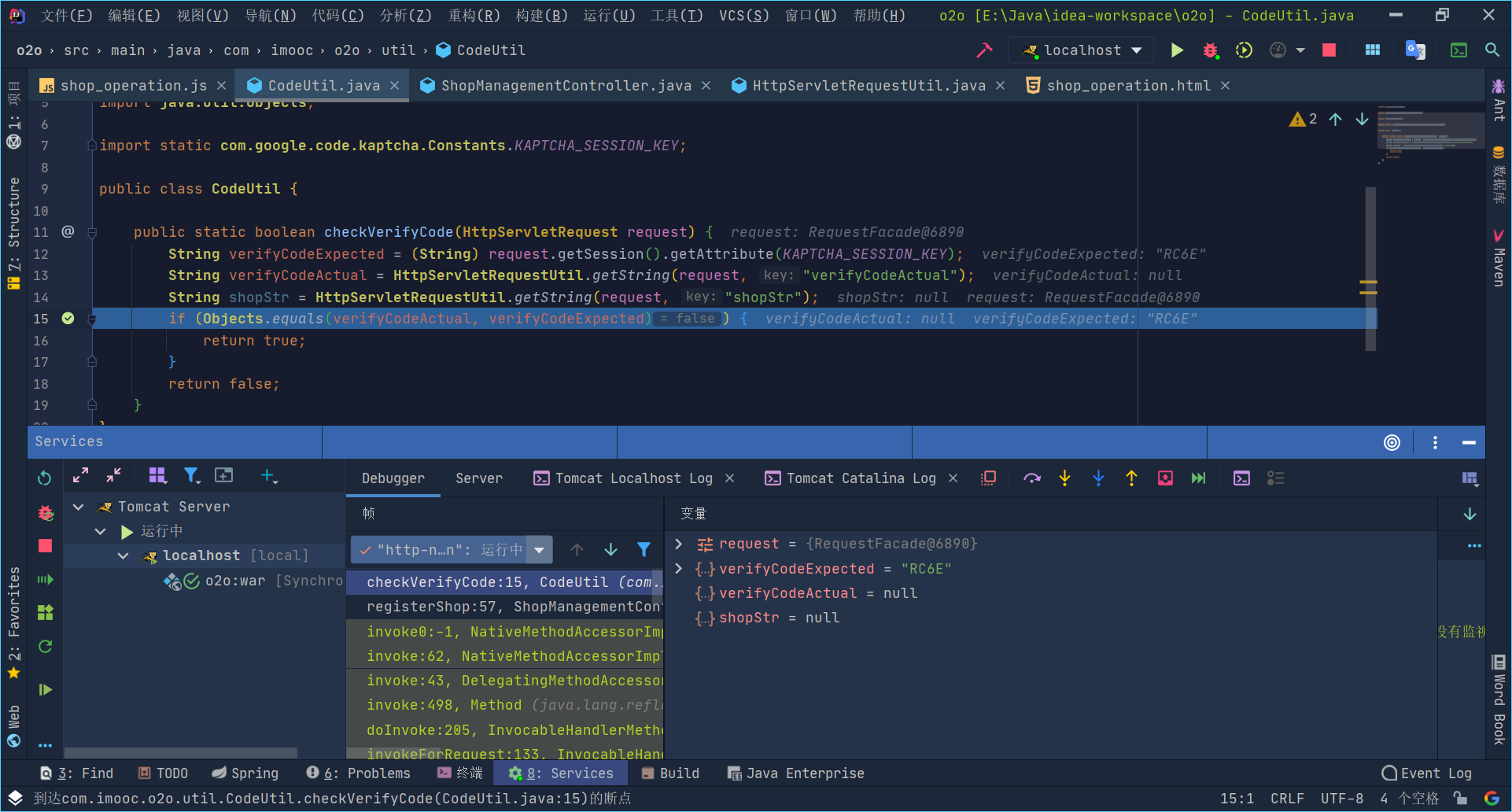Open the Spring tool window button
The image size is (1512, 812).
click(245, 773)
